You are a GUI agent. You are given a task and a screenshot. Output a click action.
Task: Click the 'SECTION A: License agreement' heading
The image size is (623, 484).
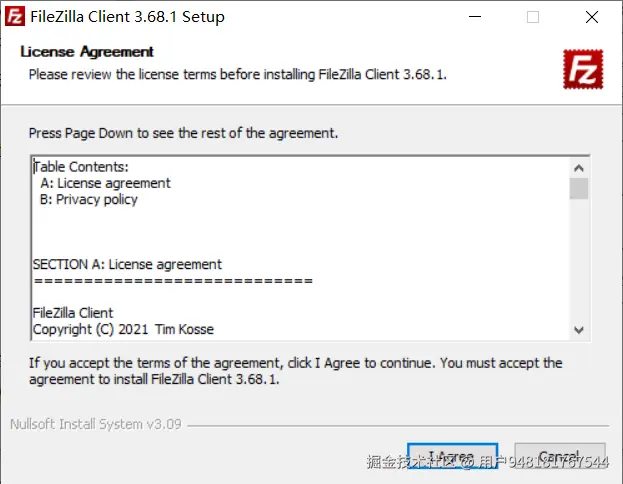(x=127, y=264)
